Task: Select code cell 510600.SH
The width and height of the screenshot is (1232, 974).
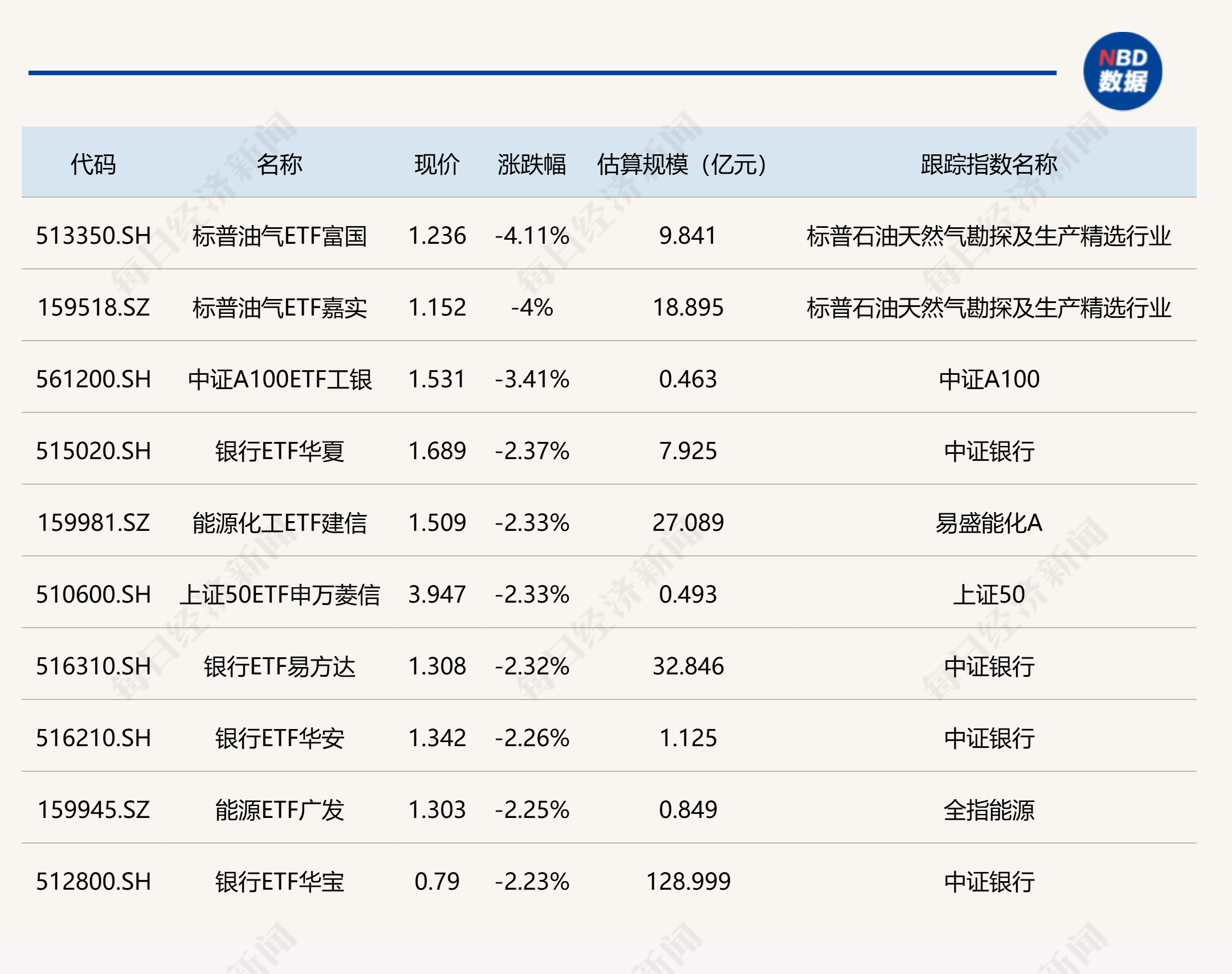Action: (x=93, y=595)
